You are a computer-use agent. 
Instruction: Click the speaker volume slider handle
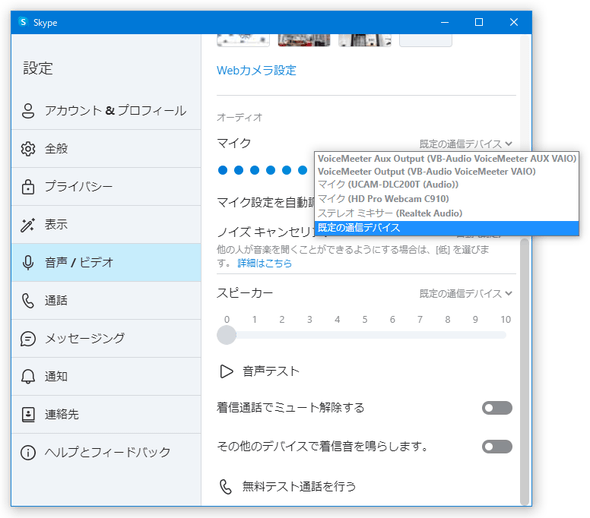[227, 335]
